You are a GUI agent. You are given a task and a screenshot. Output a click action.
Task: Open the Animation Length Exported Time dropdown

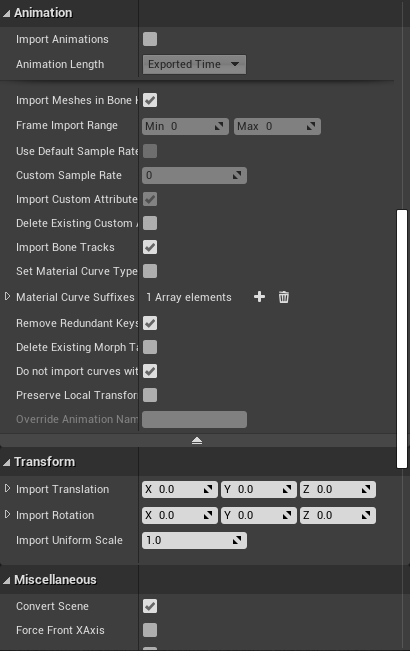click(194, 64)
